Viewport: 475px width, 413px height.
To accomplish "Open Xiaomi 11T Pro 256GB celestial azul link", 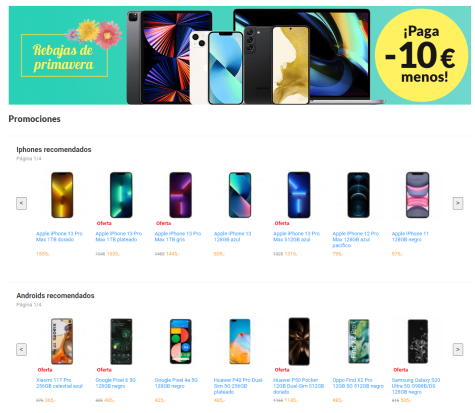I will click(59, 383).
